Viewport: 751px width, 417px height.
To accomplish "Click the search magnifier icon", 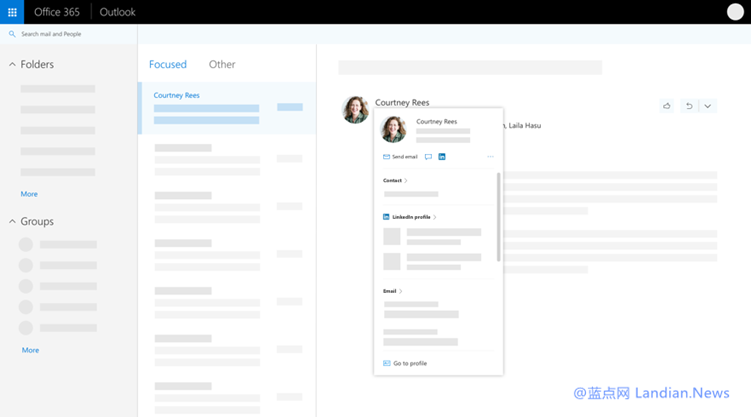I will [12, 34].
